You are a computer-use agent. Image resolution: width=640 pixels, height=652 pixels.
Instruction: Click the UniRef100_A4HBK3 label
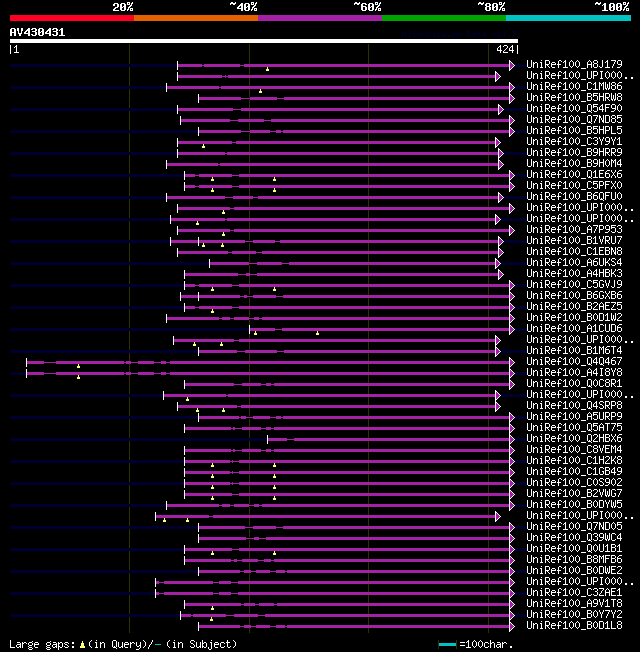[574, 274]
